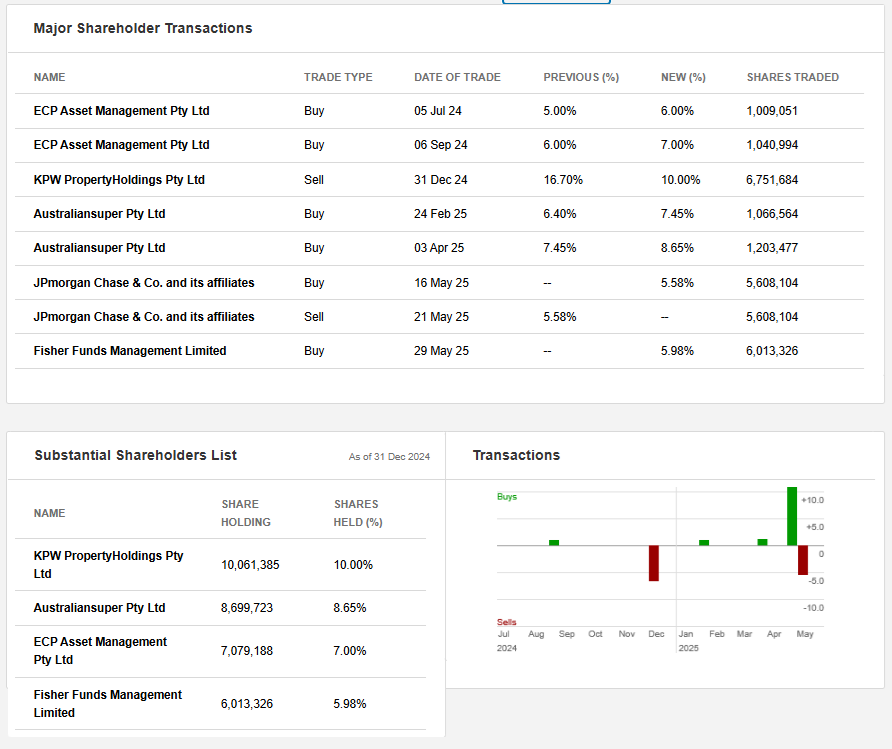Click the large green buy bar in May

point(792,516)
